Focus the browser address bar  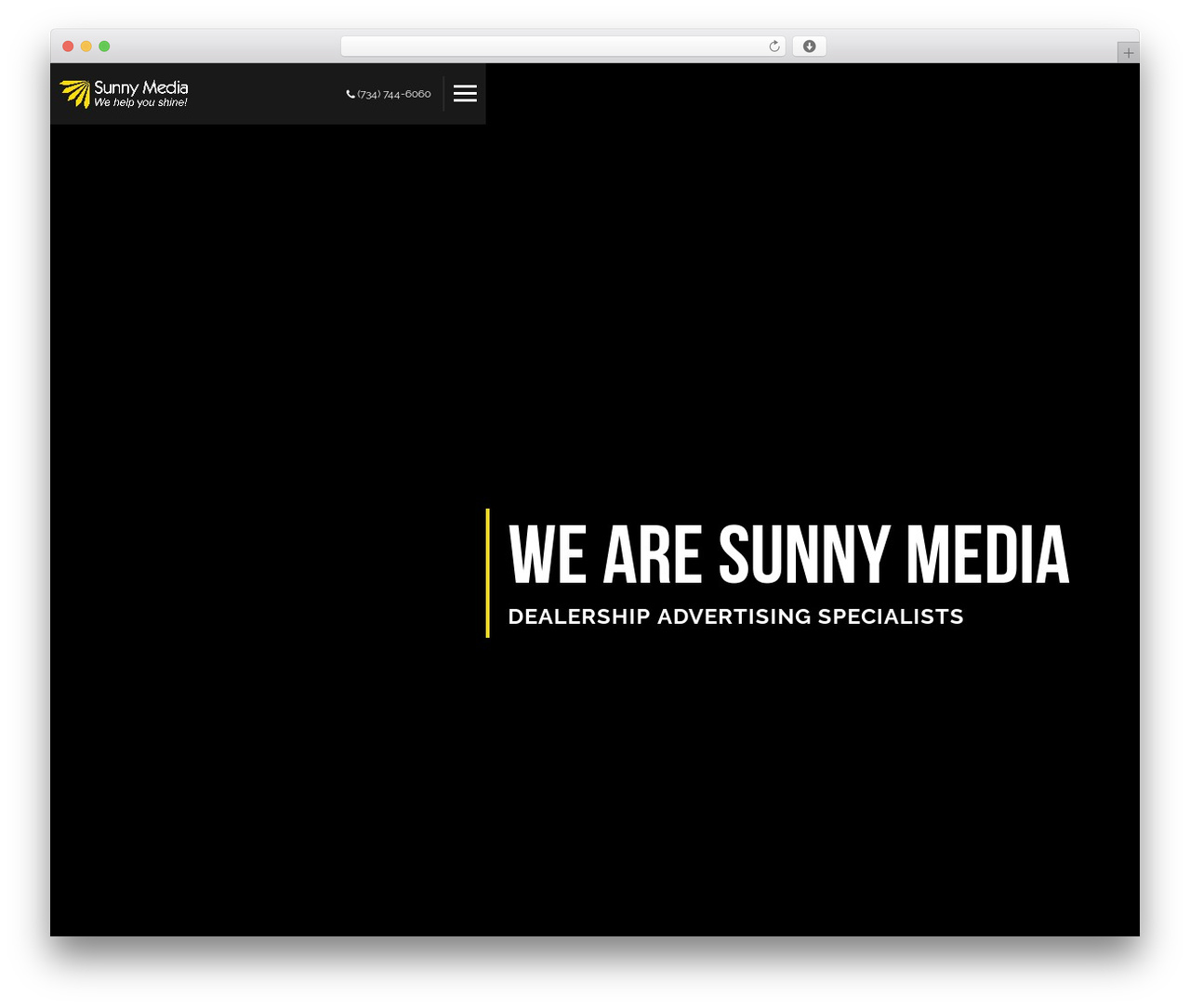(x=562, y=46)
